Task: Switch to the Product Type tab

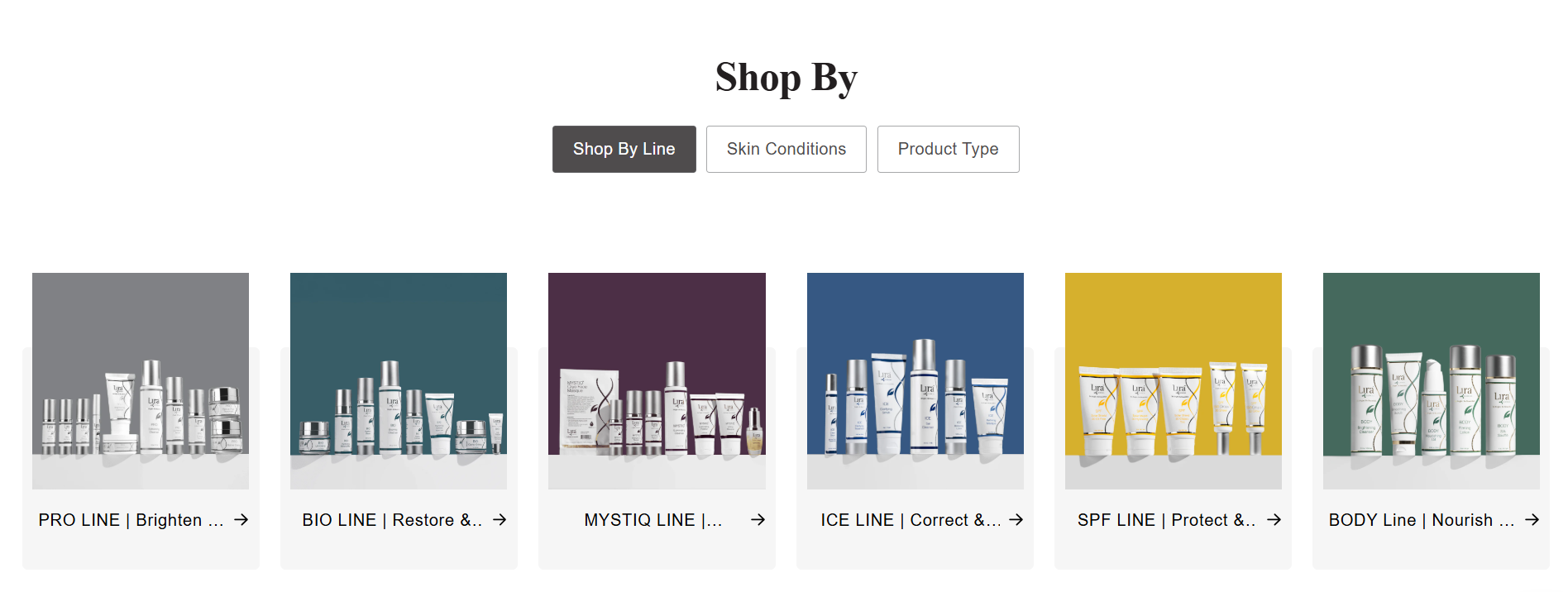Action: pyautogui.click(x=948, y=150)
